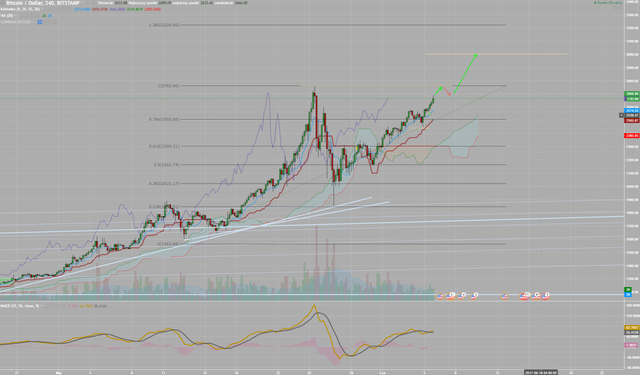Open the last US flag economic event icon
Screen dimensions: 640x375
tap(546, 297)
